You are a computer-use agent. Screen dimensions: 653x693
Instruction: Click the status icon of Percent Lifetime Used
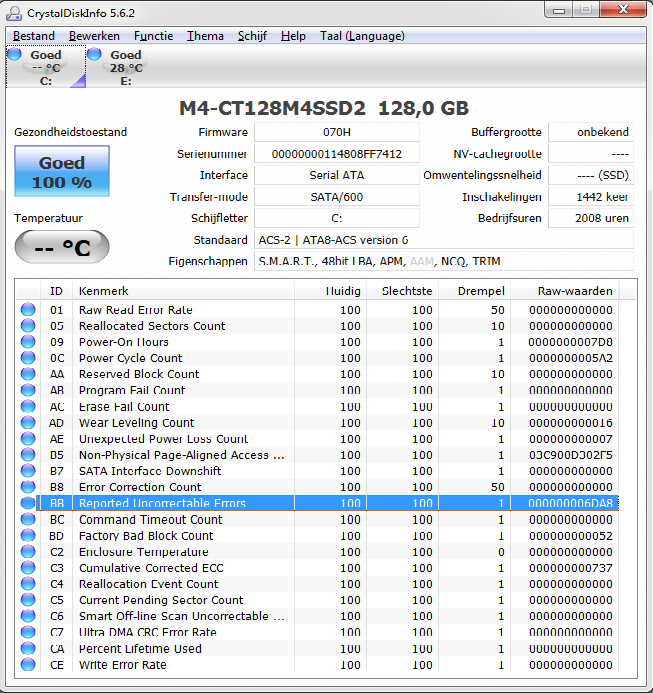click(28, 648)
